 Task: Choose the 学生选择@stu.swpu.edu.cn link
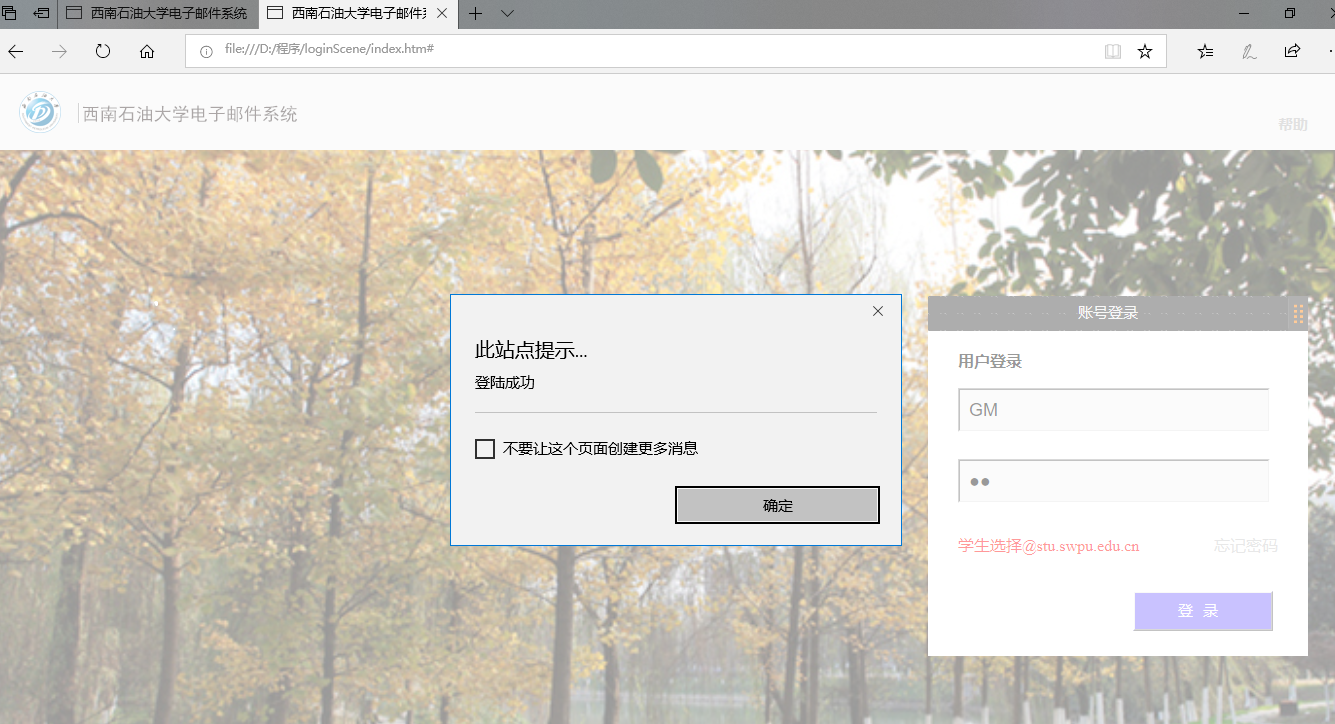[x=1049, y=546]
